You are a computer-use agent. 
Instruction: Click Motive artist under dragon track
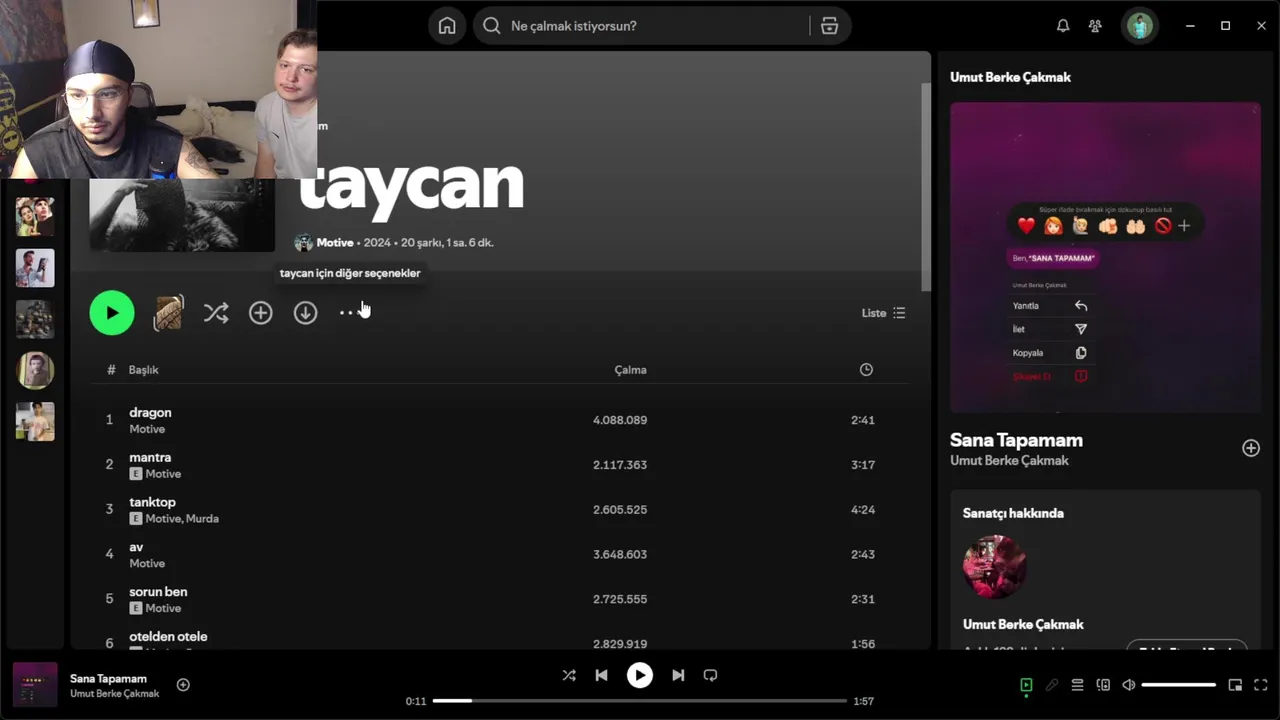coord(147,429)
